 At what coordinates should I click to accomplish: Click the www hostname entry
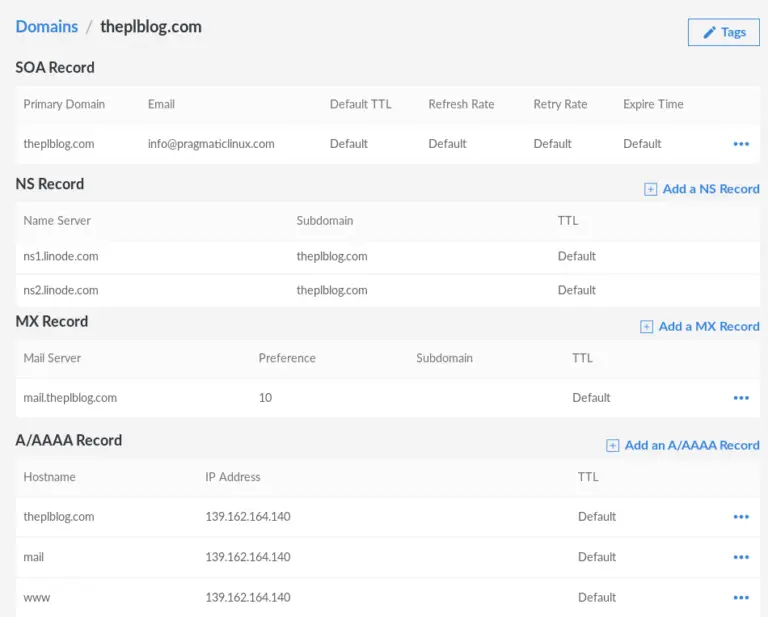click(x=37, y=597)
